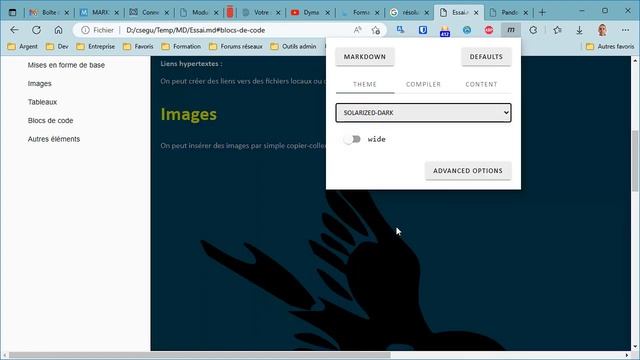Open the browser home page icon

pyautogui.click(x=58, y=30)
